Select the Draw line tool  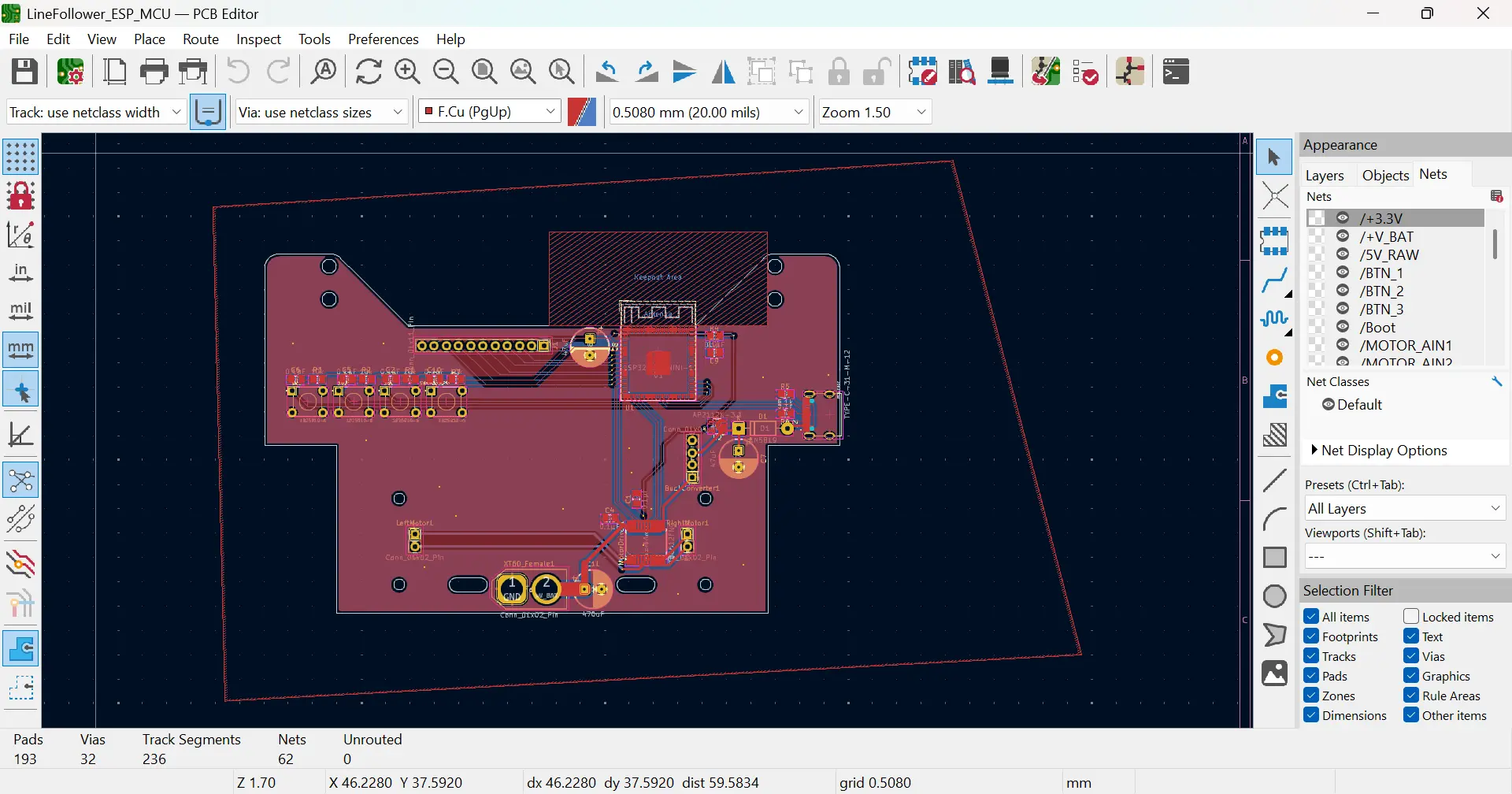(x=1275, y=480)
